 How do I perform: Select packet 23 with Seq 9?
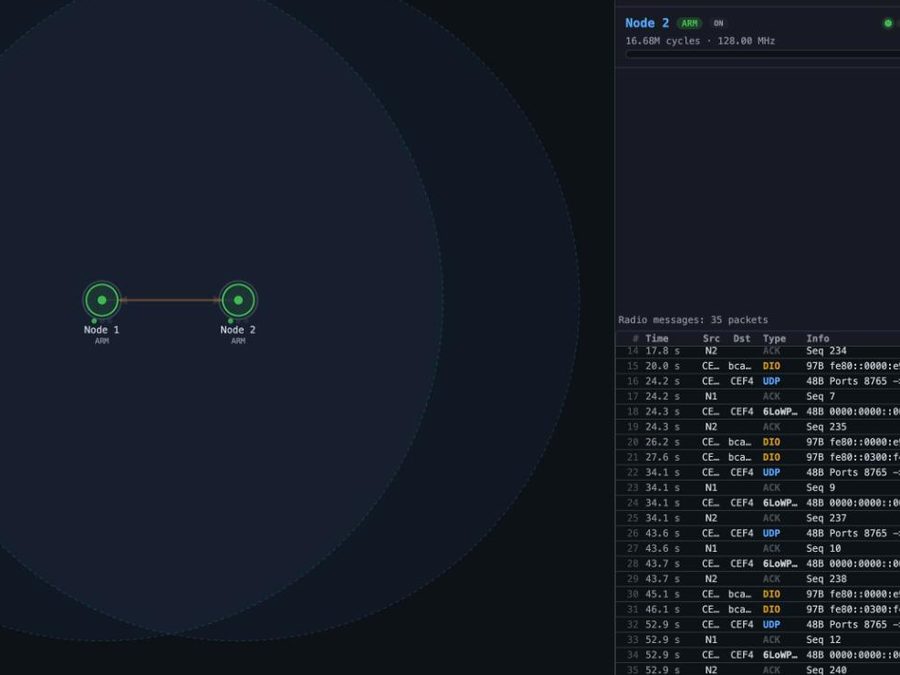(x=758, y=487)
